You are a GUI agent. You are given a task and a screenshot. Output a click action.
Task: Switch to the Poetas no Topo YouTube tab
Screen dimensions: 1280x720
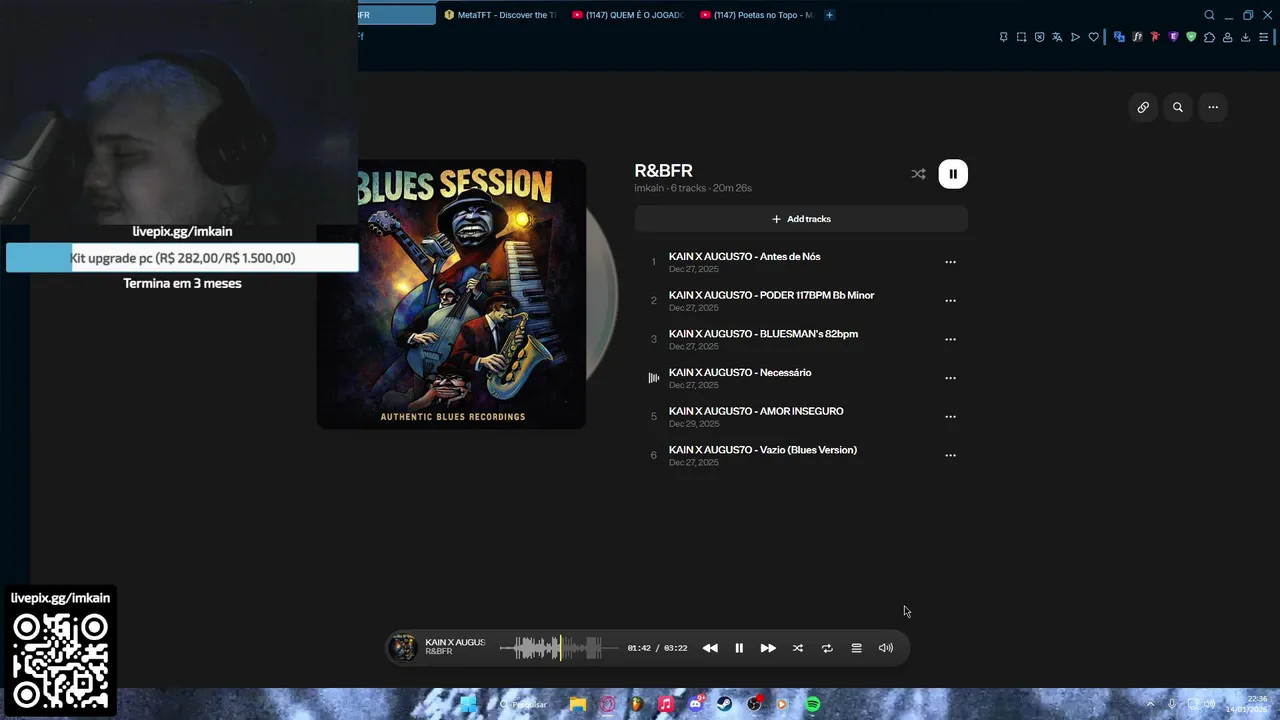tap(757, 15)
